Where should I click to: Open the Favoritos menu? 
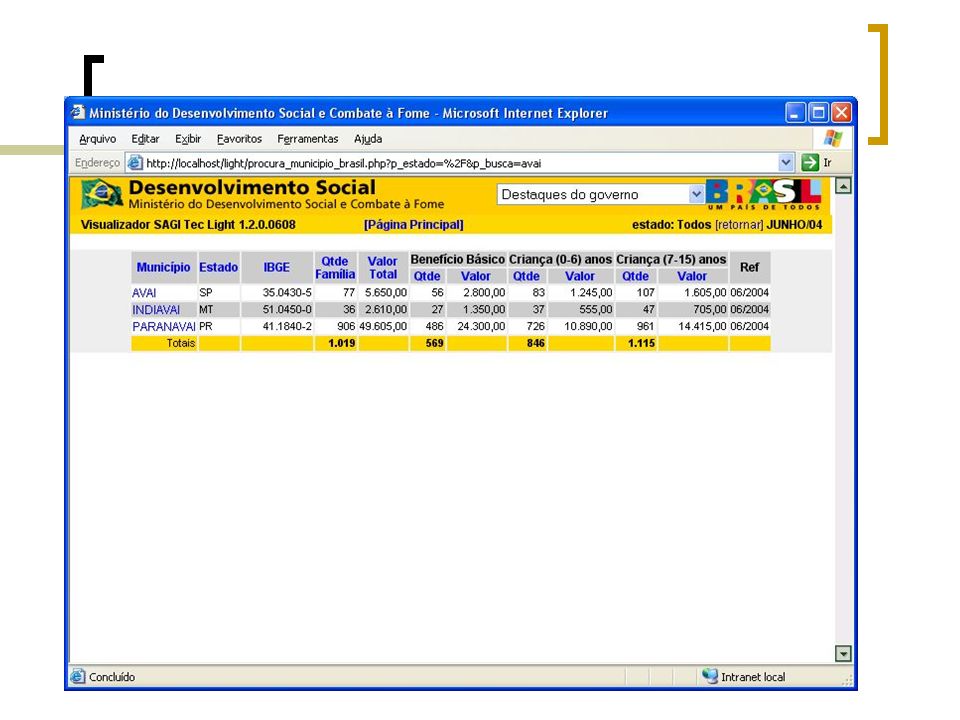click(x=239, y=139)
